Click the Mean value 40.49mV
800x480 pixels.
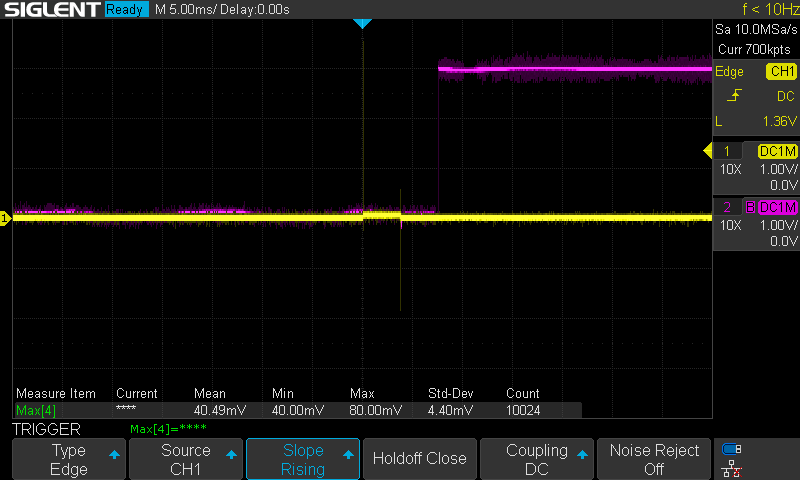click(220, 410)
